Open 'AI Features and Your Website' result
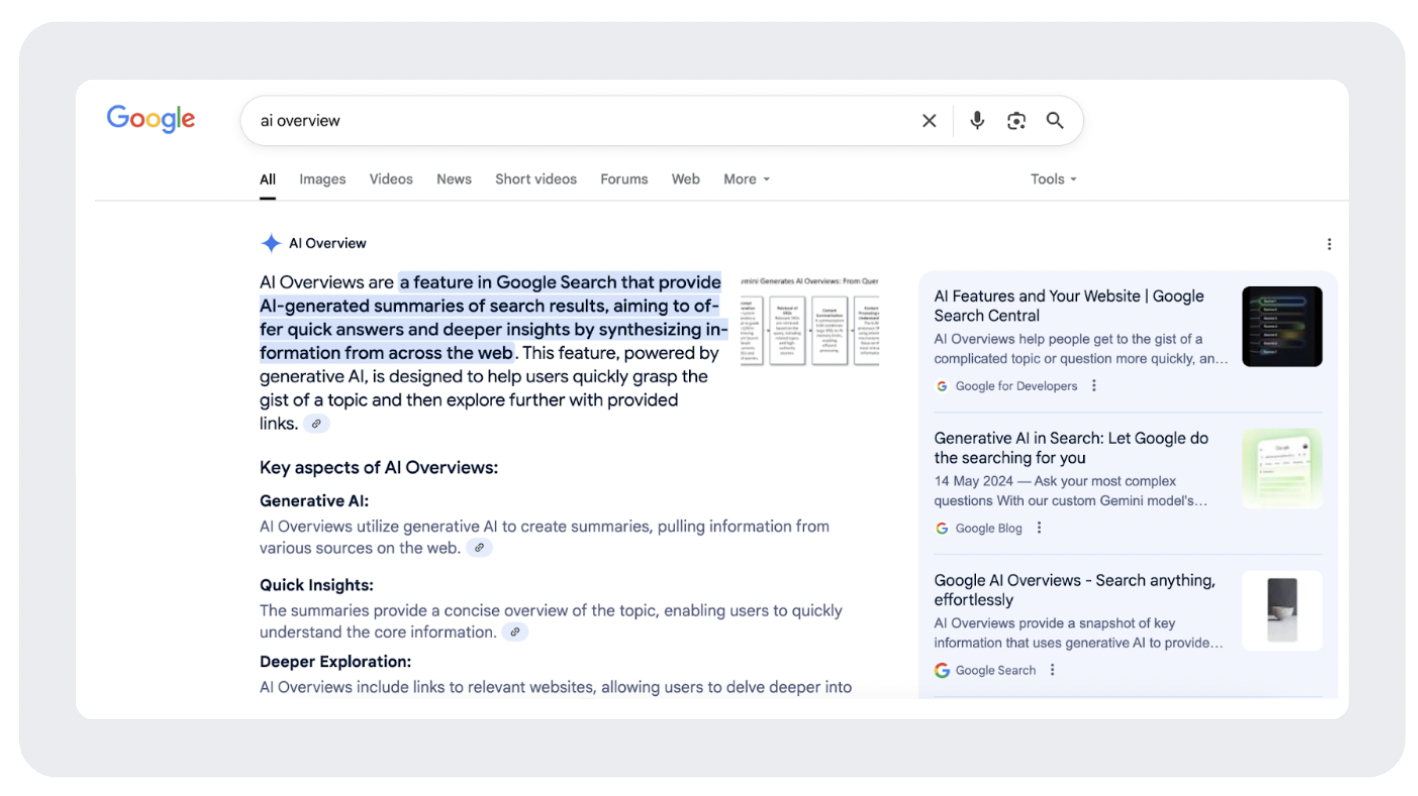1418x796 pixels. point(1069,306)
